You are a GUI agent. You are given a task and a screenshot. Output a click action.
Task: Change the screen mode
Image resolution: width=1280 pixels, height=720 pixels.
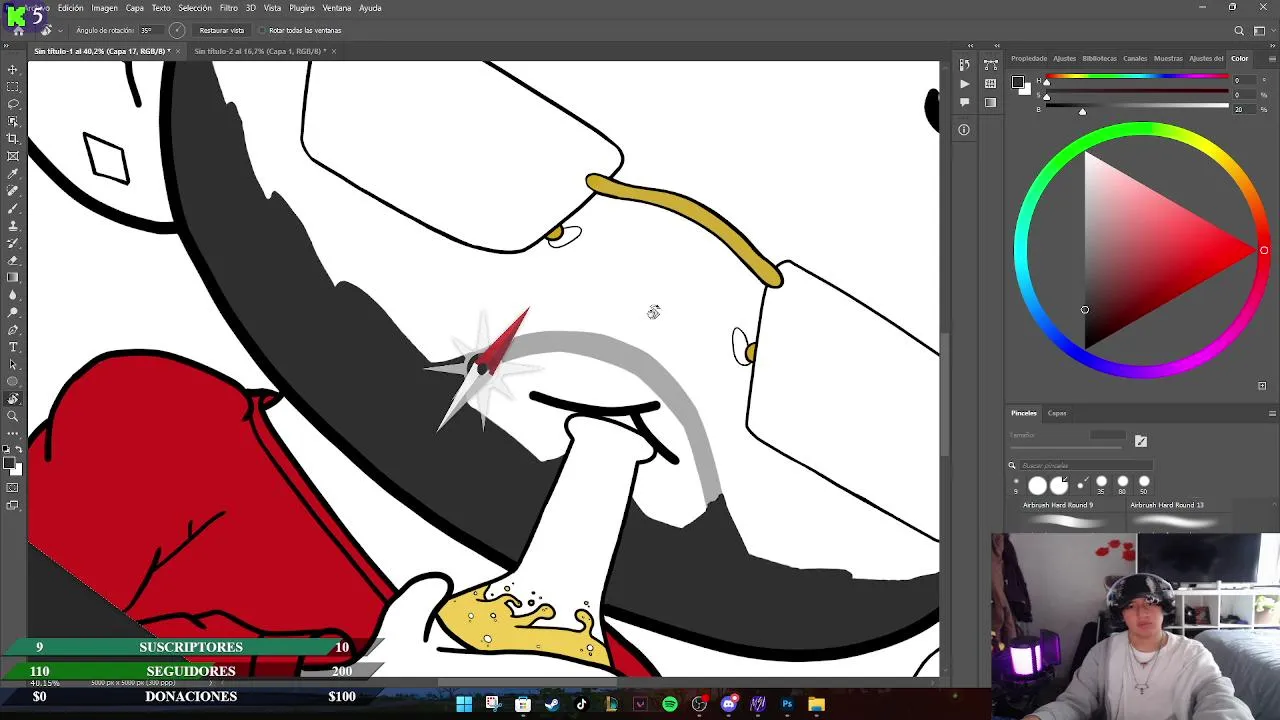point(13,505)
